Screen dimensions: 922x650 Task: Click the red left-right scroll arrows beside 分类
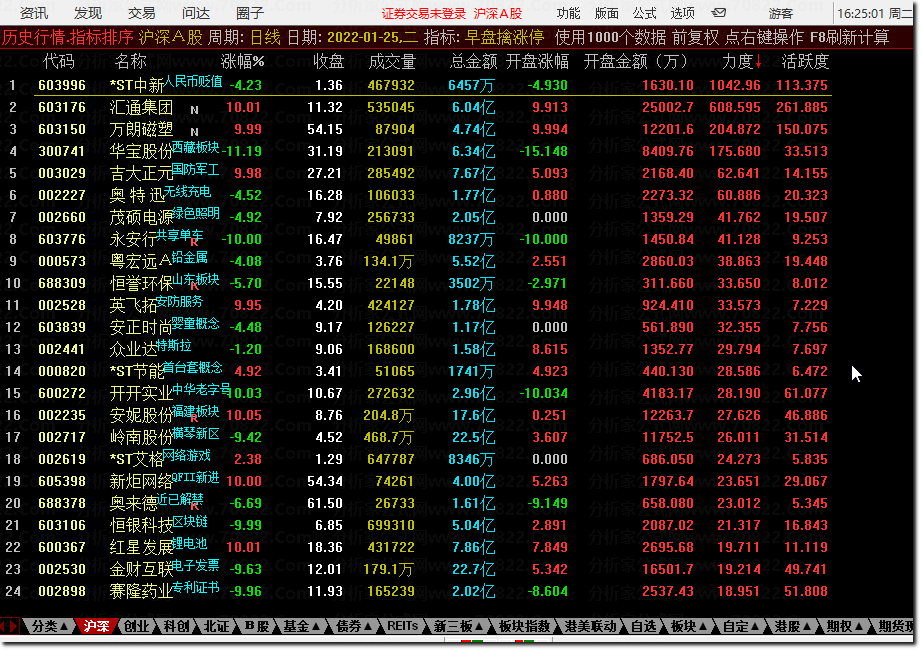(x=9, y=626)
